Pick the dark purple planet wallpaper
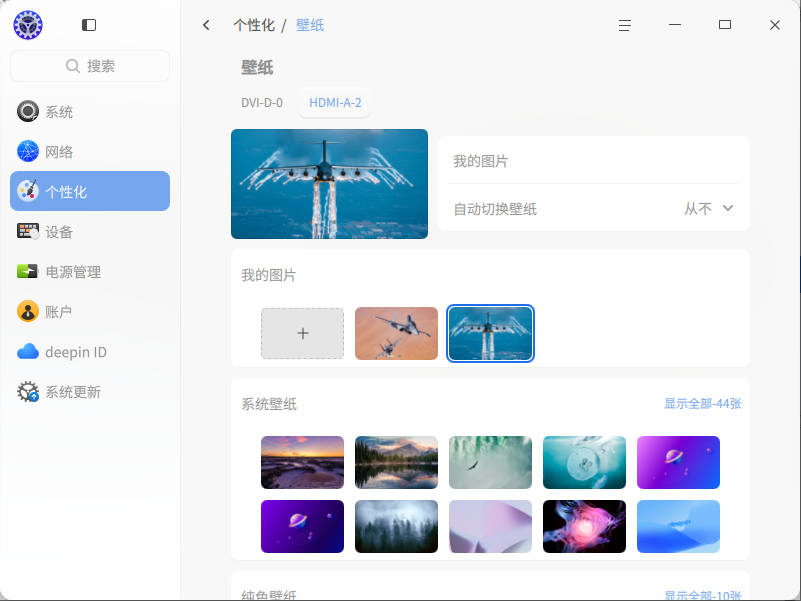801x601 pixels. [x=302, y=526]
